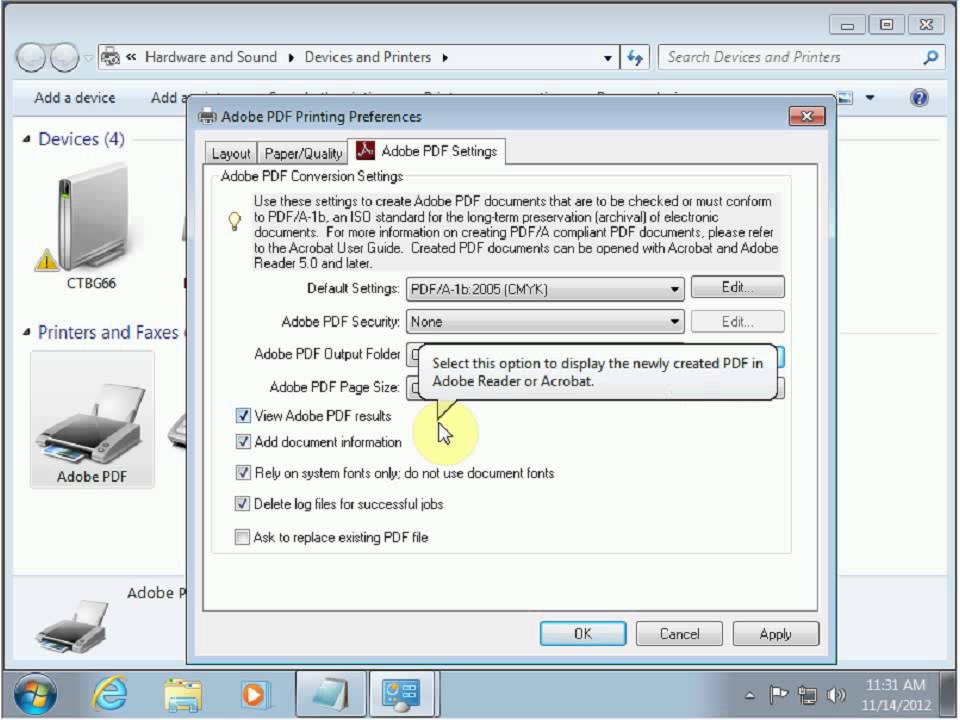
Task: Open the Windows Start orb
Action: pos(35,694)
